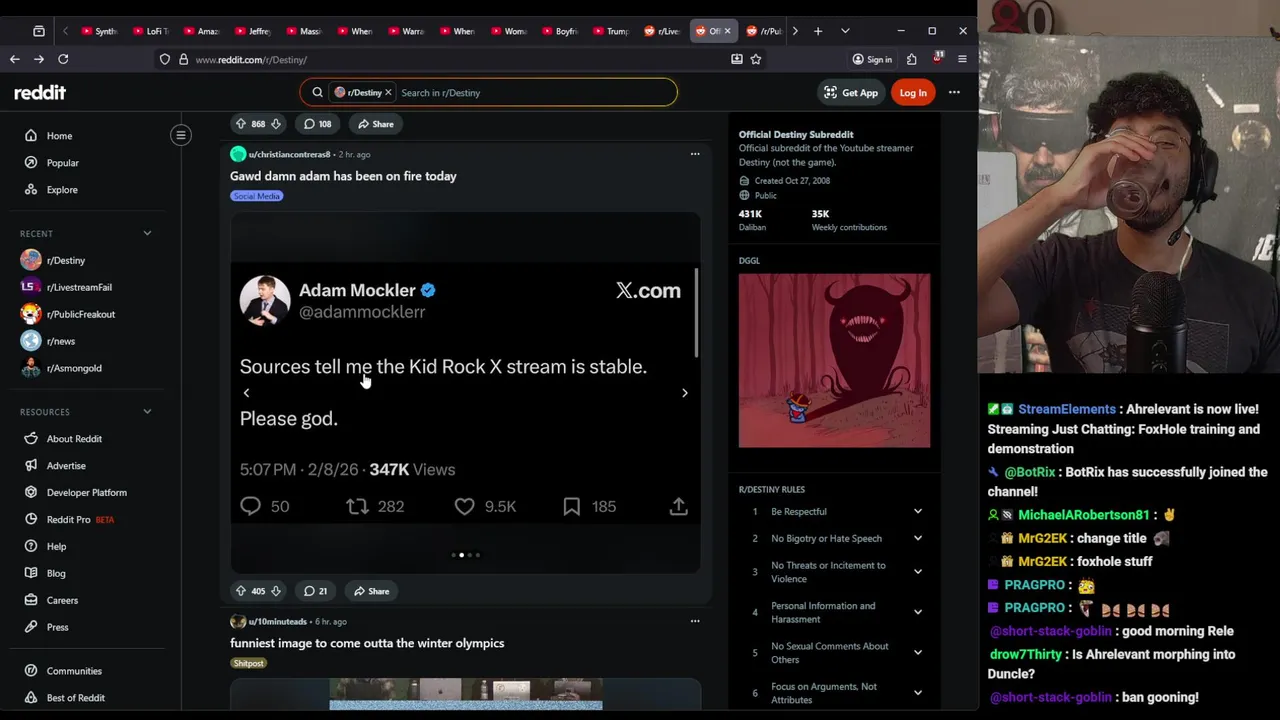Open options menu for 10minuteads post
Viewport: 1280px width, 720px height.
695,621
